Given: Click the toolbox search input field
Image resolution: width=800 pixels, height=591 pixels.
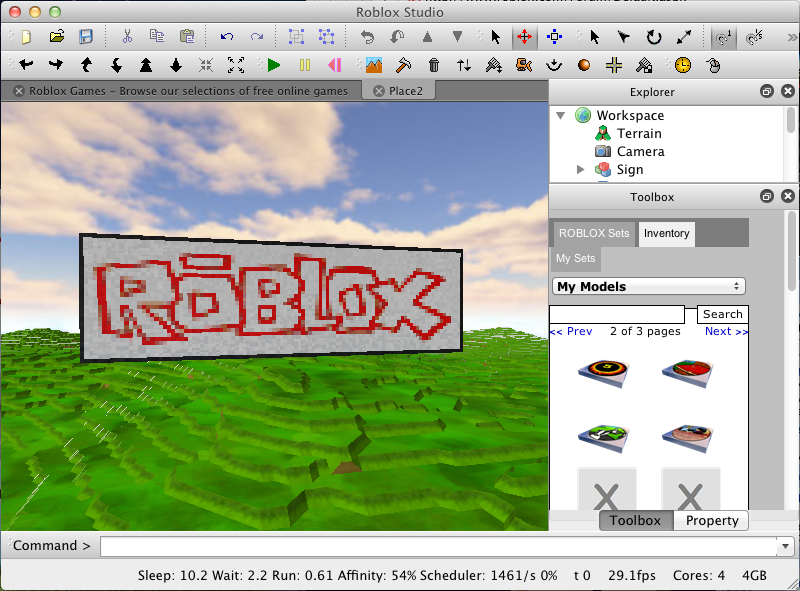Looking at the screenshot, I should click(x=616, y=314).
